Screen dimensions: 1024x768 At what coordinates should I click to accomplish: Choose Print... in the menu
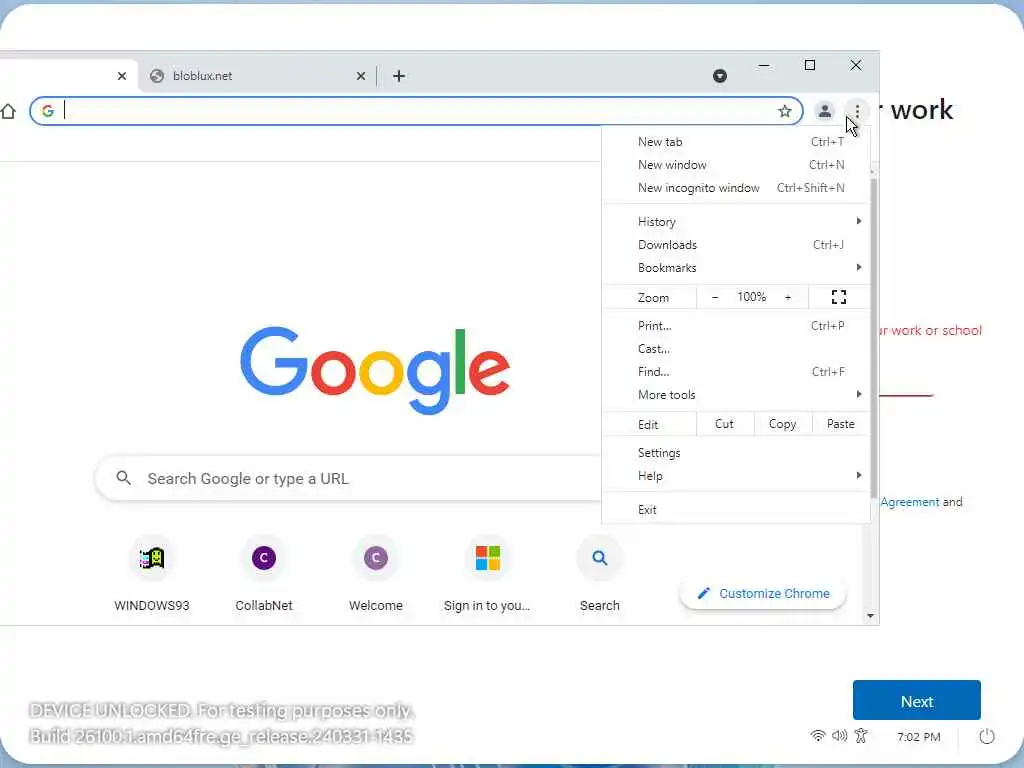[736, 326]
